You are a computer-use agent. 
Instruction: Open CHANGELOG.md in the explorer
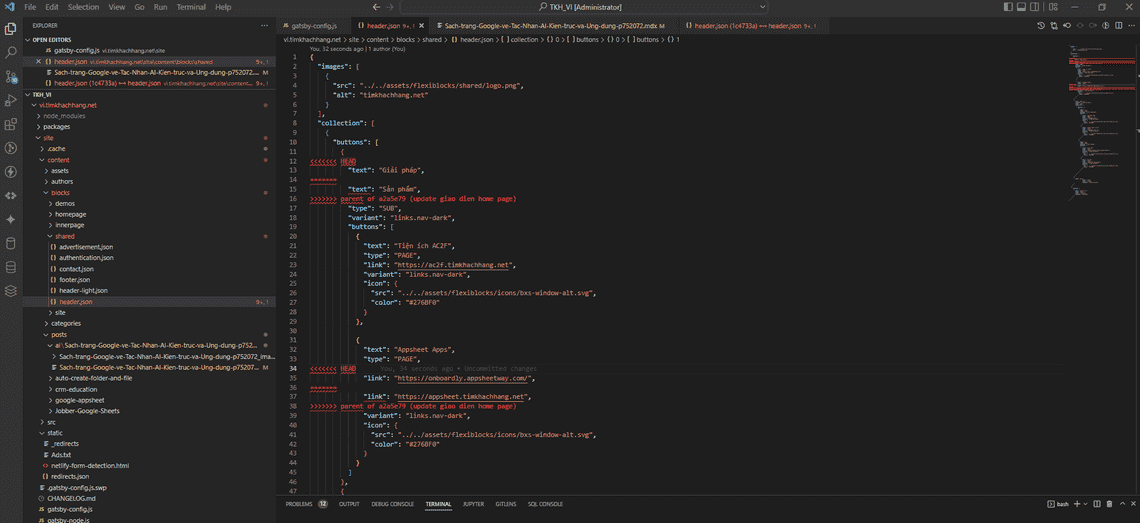tap(71, 498)
